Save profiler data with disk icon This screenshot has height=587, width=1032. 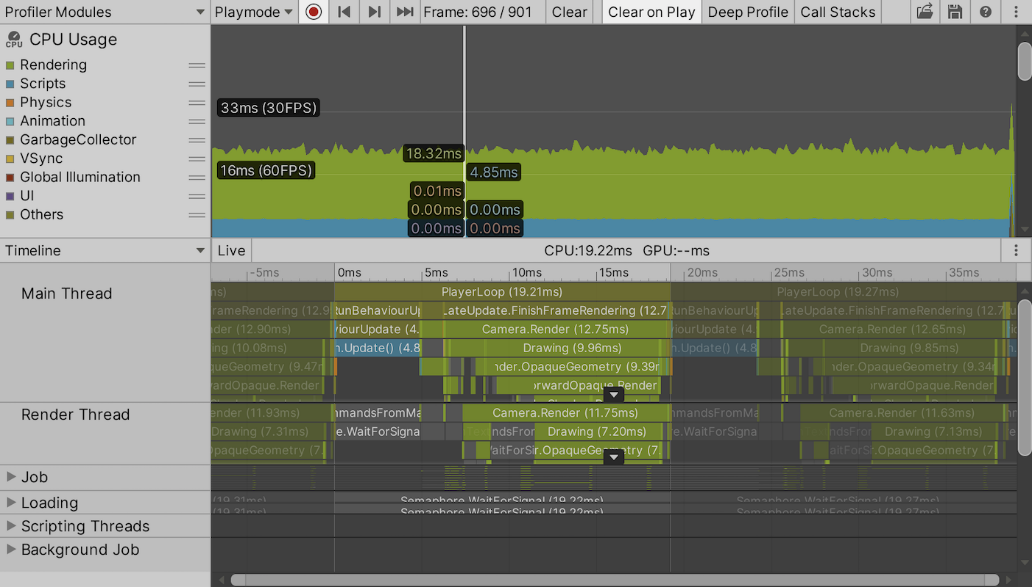click(955, 12)
